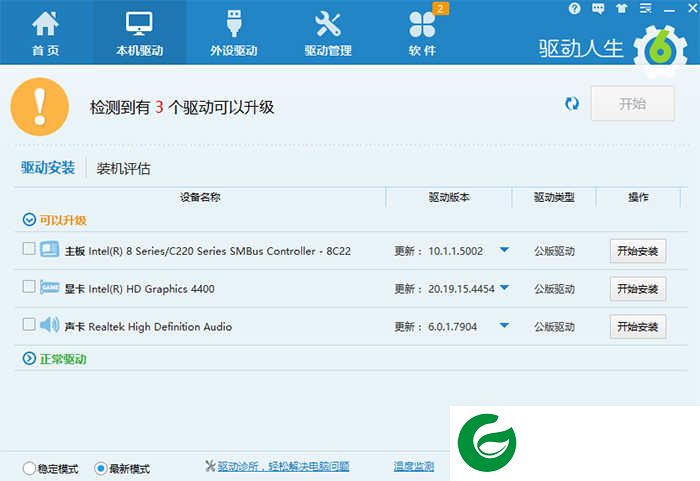Click 公版驱动 in the SMBus row
The image size is (700, 481).
554,251
